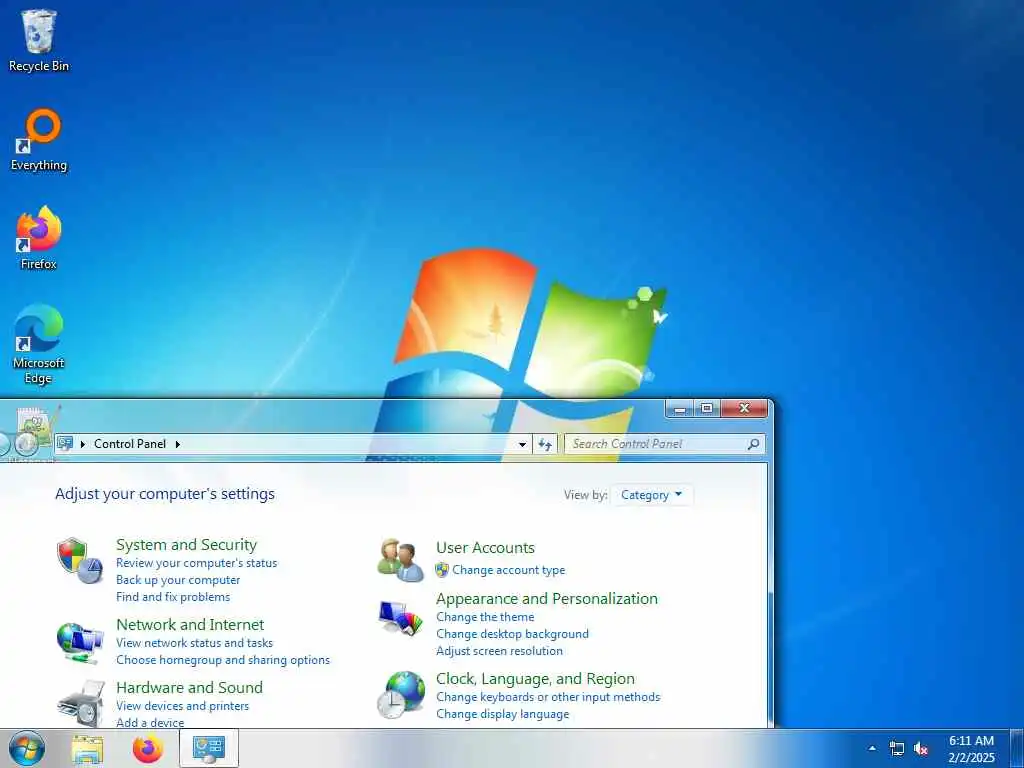Open the Recycle Bin desktop icon
This screenshot has width=1024, height=768.
[39, 40]
